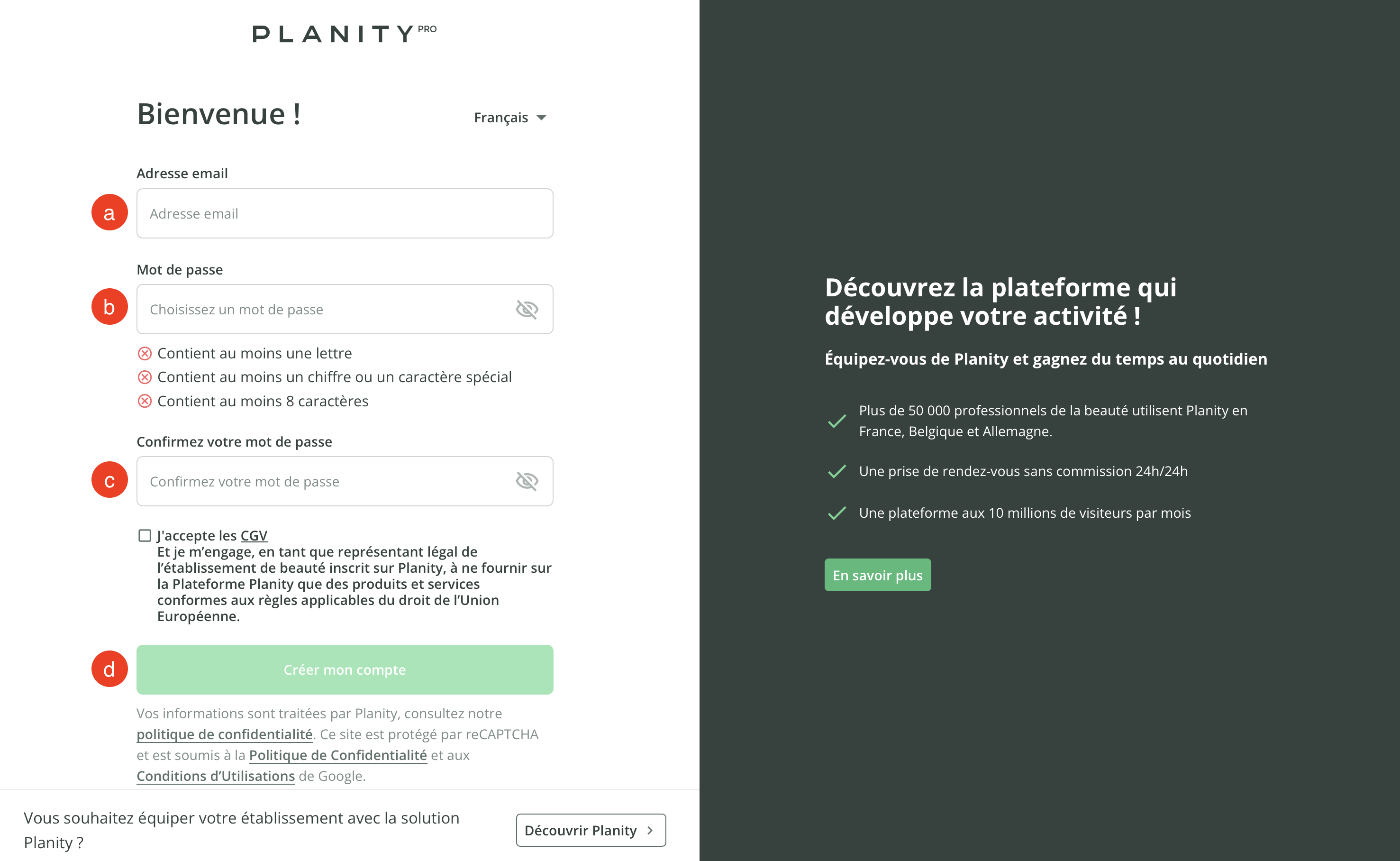The height and width of the screenshot is (861, 1400).
Task: Click the Adresse email input field
Action: tap(344, 213)
